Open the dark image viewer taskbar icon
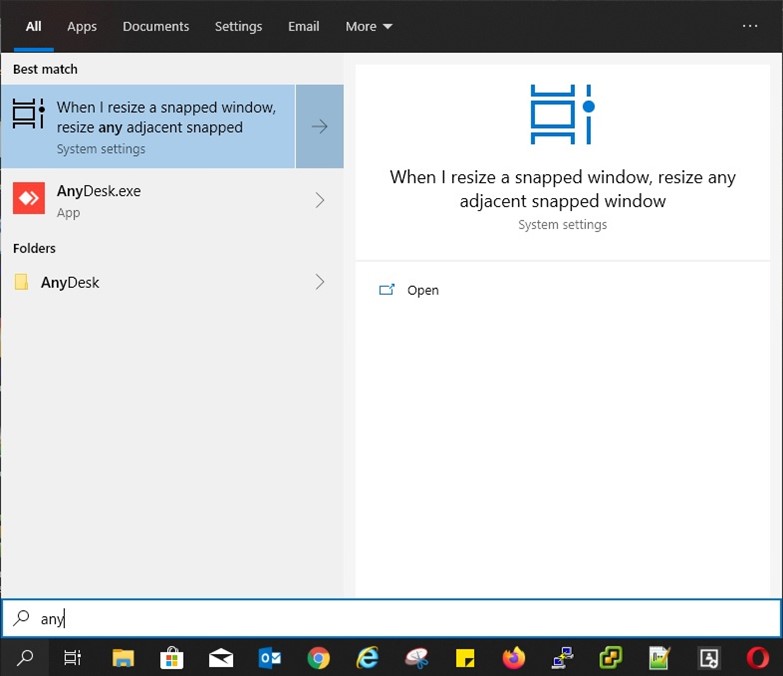 pyautogui.click(x=709, y=659)
